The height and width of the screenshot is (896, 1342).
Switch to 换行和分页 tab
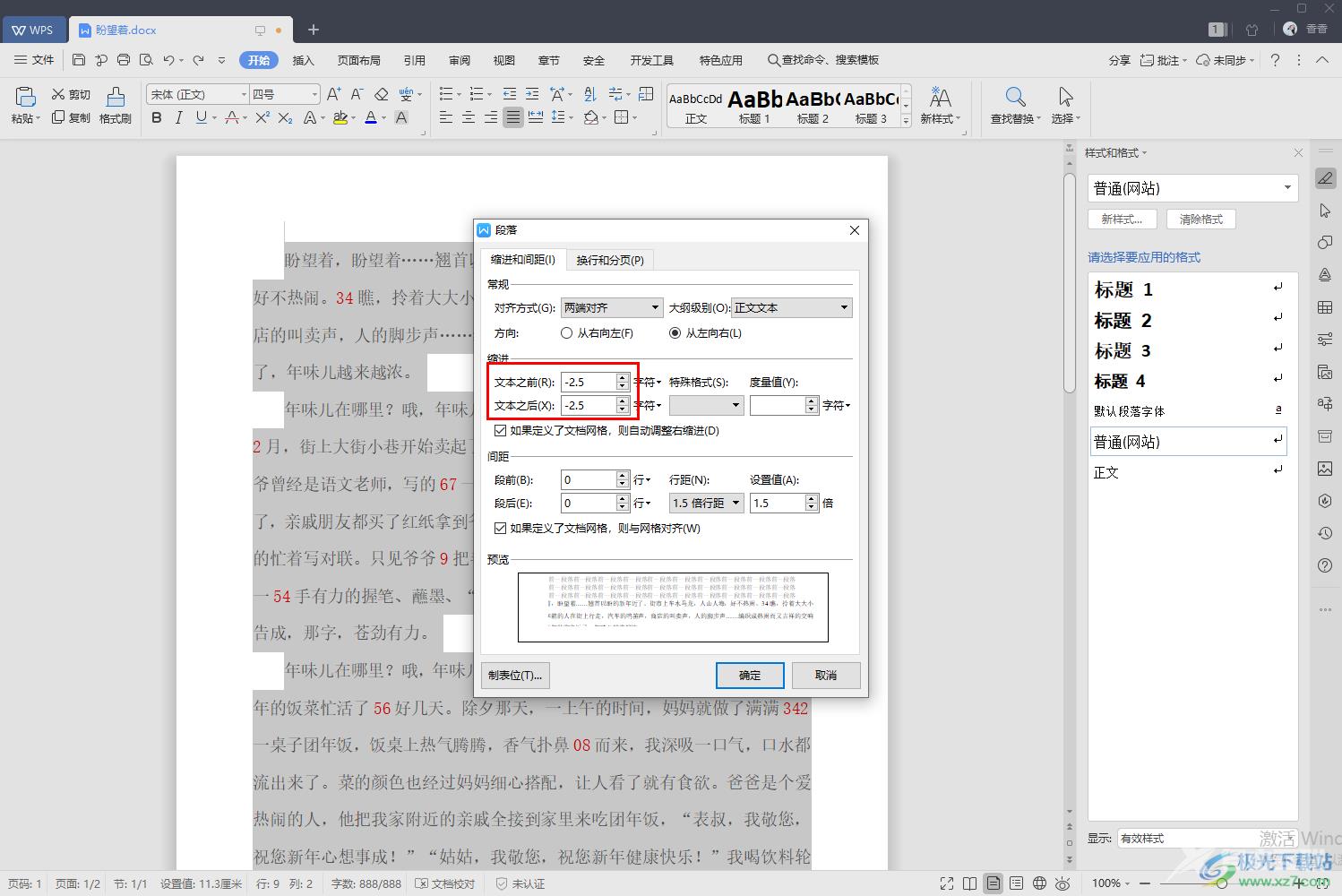(x=610, y=260)
